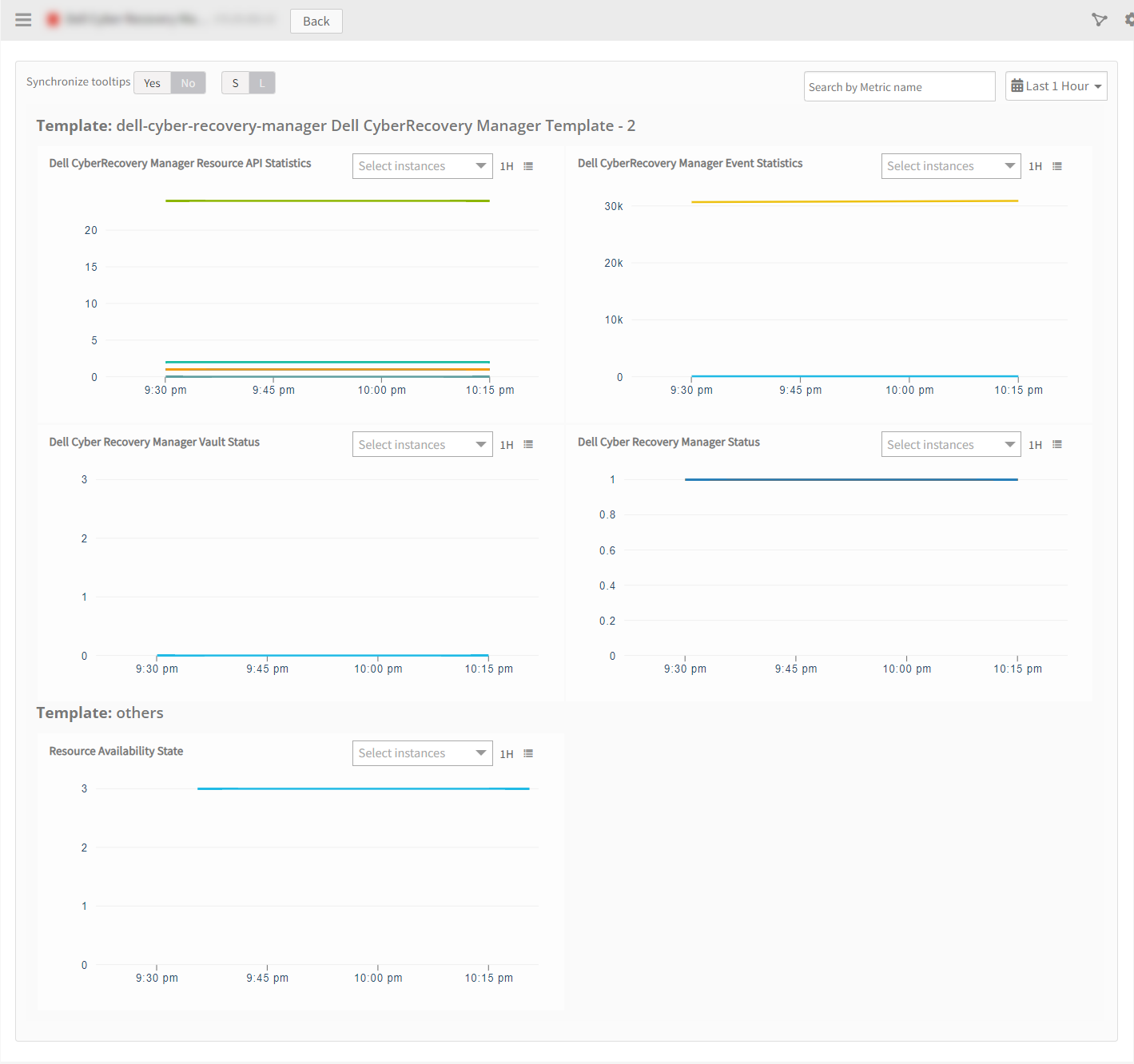Click 1H range on Manager Status chart

(x=1036, y=445)
